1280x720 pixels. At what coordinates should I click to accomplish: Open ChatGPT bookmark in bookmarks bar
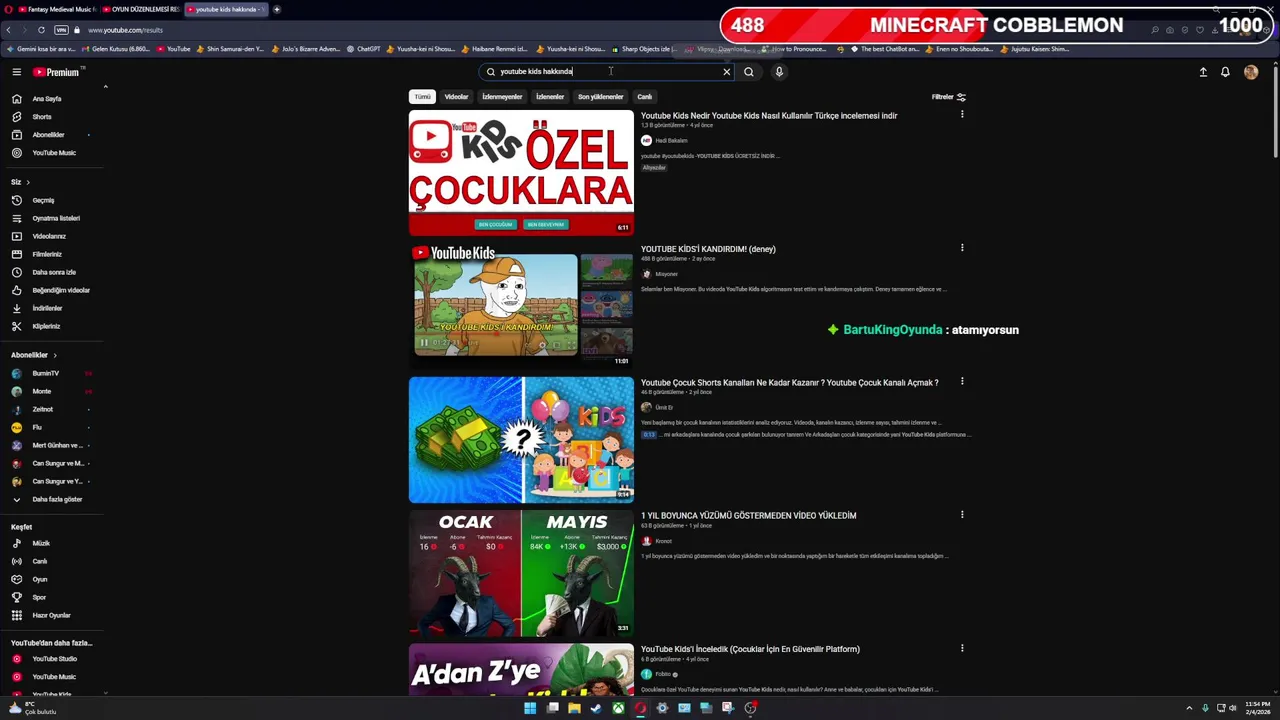click(363, 49)
